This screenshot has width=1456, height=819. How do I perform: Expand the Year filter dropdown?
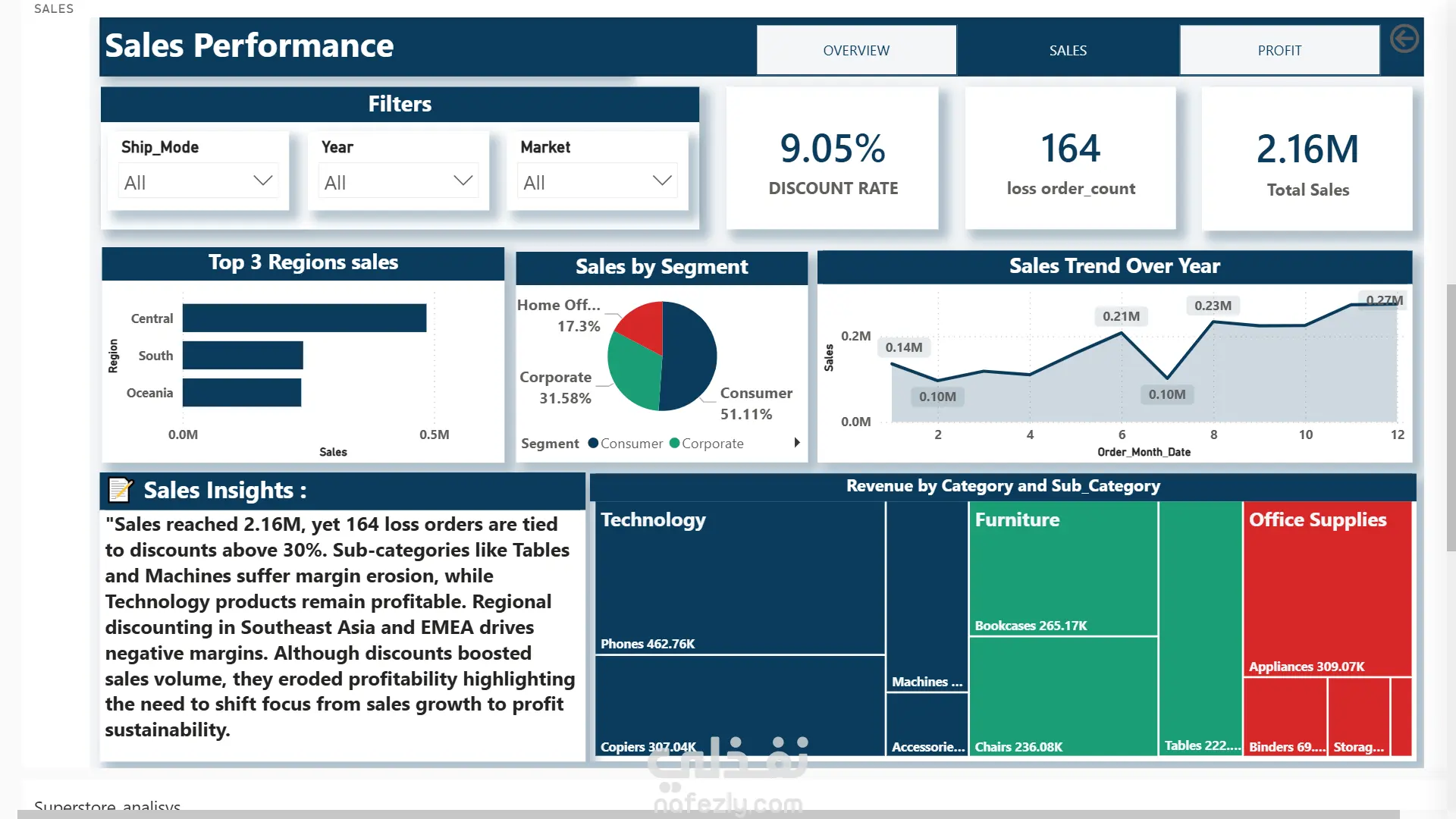(x=399, y=181)
